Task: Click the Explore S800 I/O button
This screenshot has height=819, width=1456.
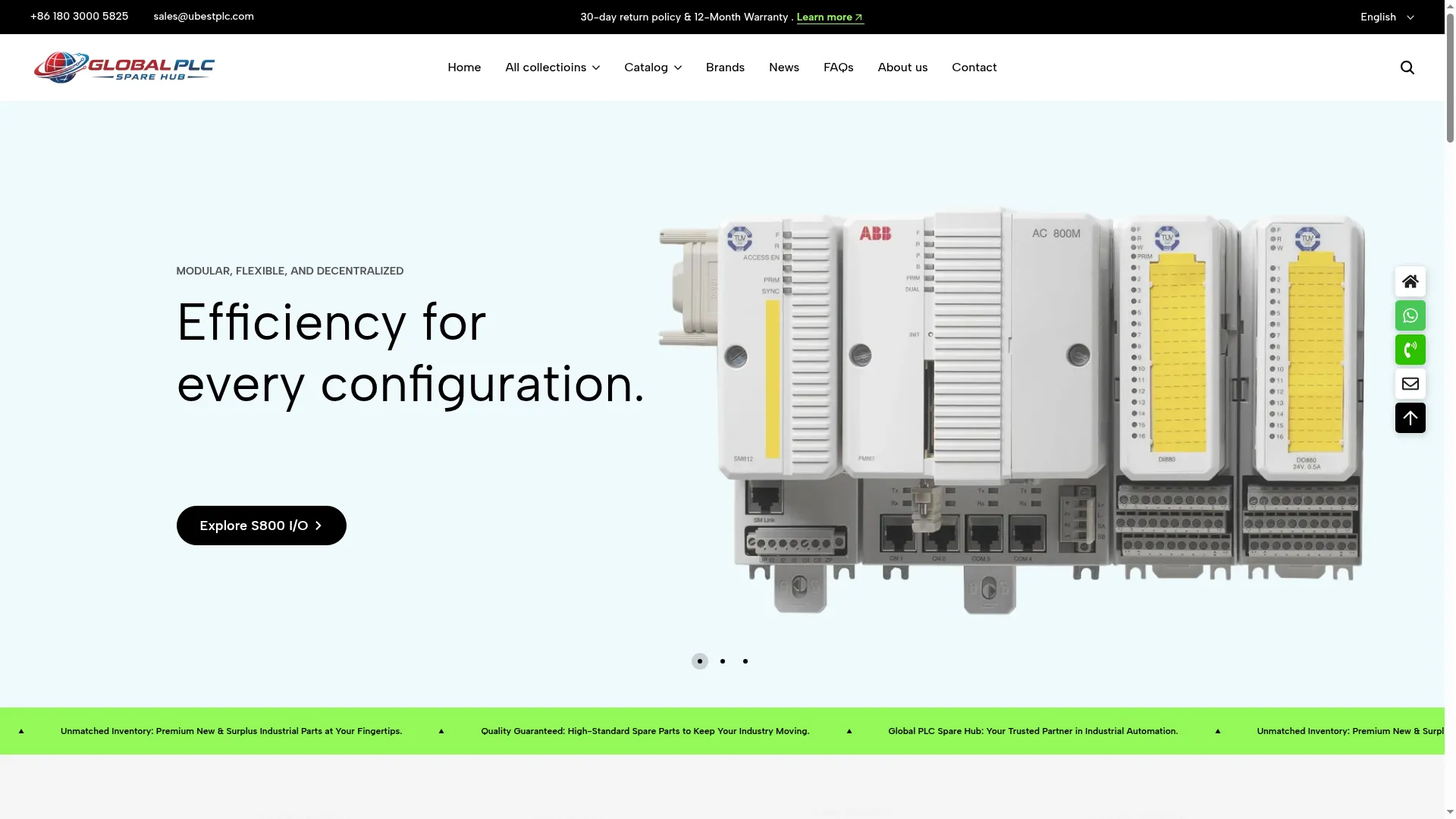Action: tap(262, 526)
